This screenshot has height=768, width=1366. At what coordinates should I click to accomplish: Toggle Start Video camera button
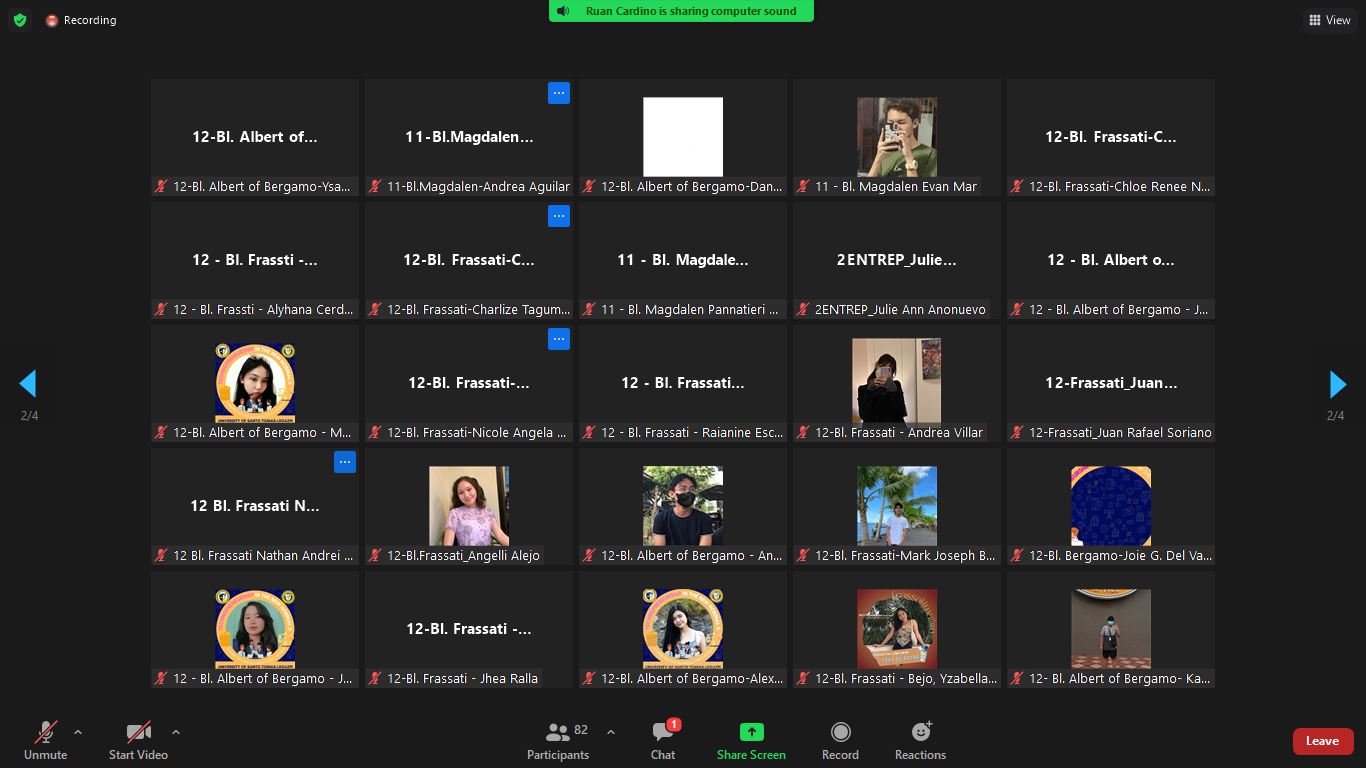138,741
